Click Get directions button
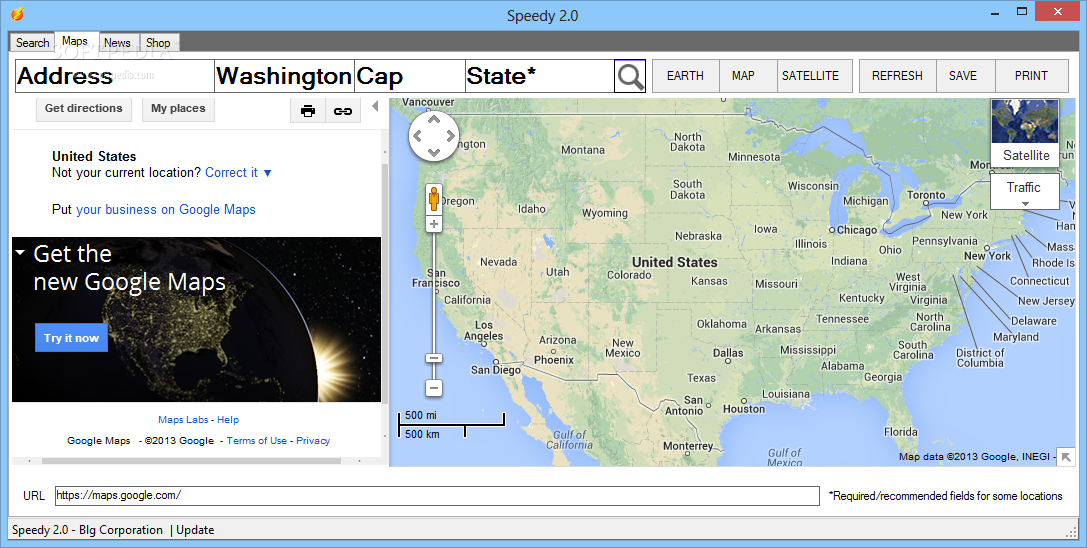Screen dimensions: 1087x548 84,109
